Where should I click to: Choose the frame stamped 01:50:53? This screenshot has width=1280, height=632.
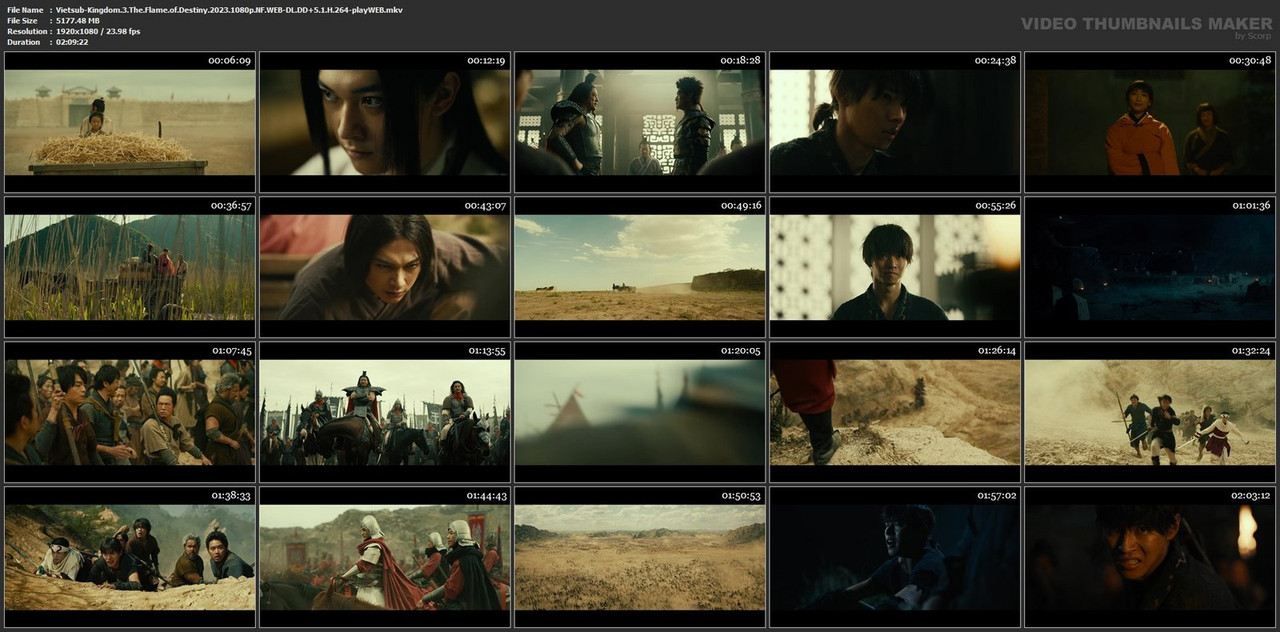click(x=640, y=557)
